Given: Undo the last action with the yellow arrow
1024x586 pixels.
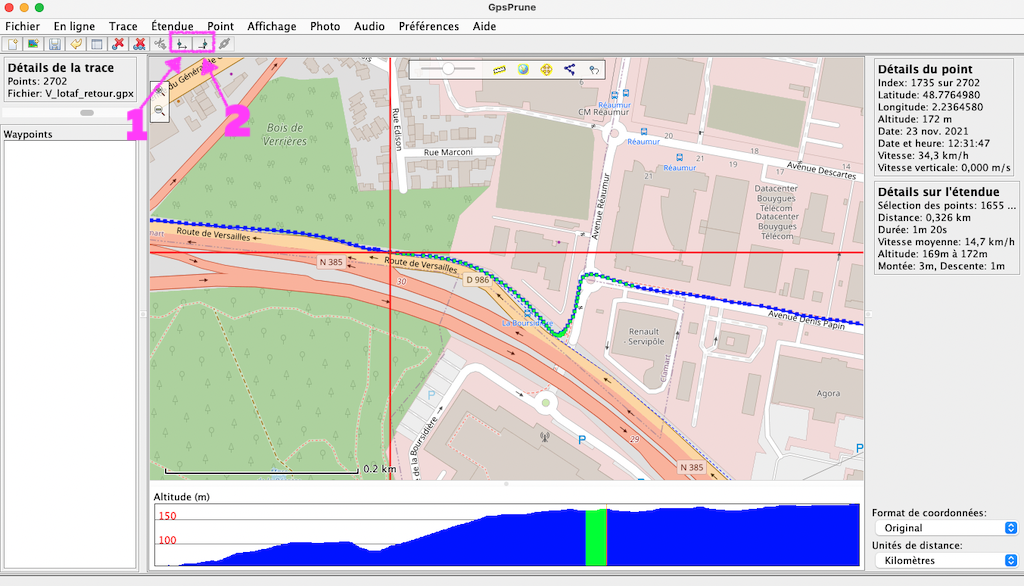Looking at the screenshot, I should (x=75, y=44).
